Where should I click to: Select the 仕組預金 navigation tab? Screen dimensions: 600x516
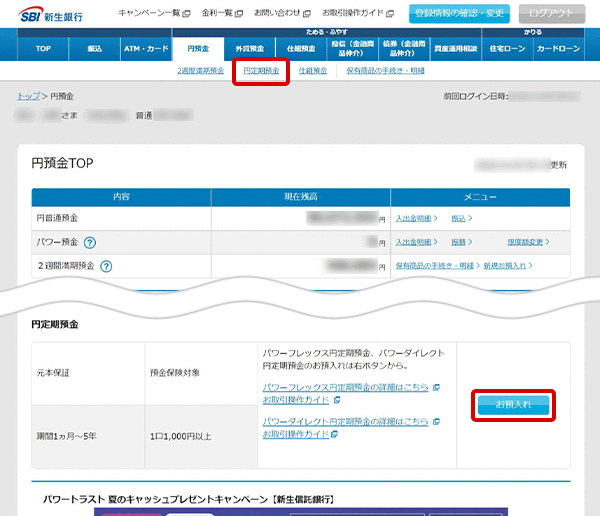[301, 49]
